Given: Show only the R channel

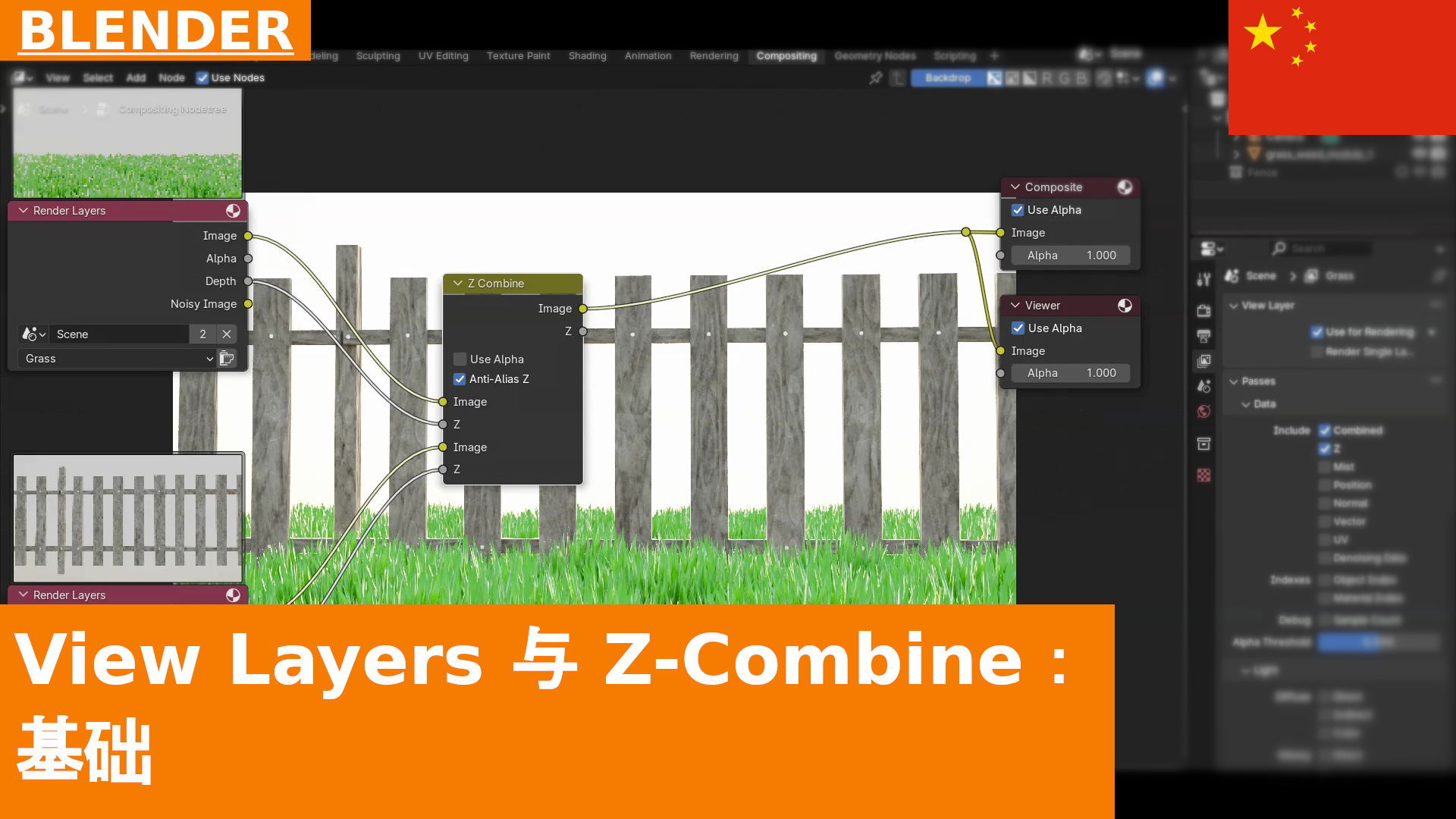Looking at the screenshot, I should tap(1046, 78).
